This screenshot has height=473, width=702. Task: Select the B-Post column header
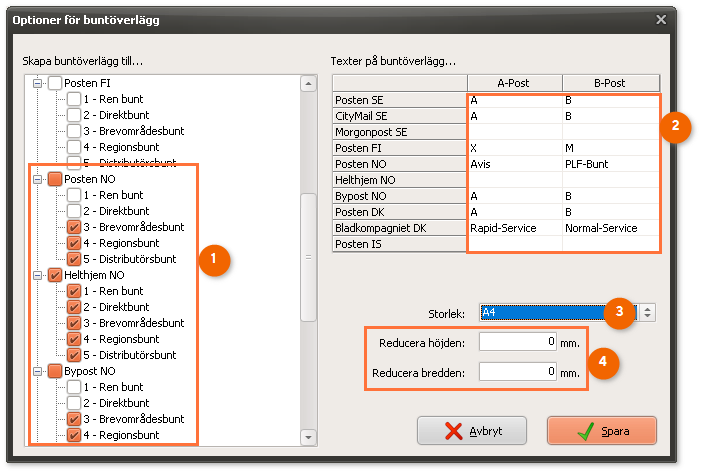tap(610, 83)
